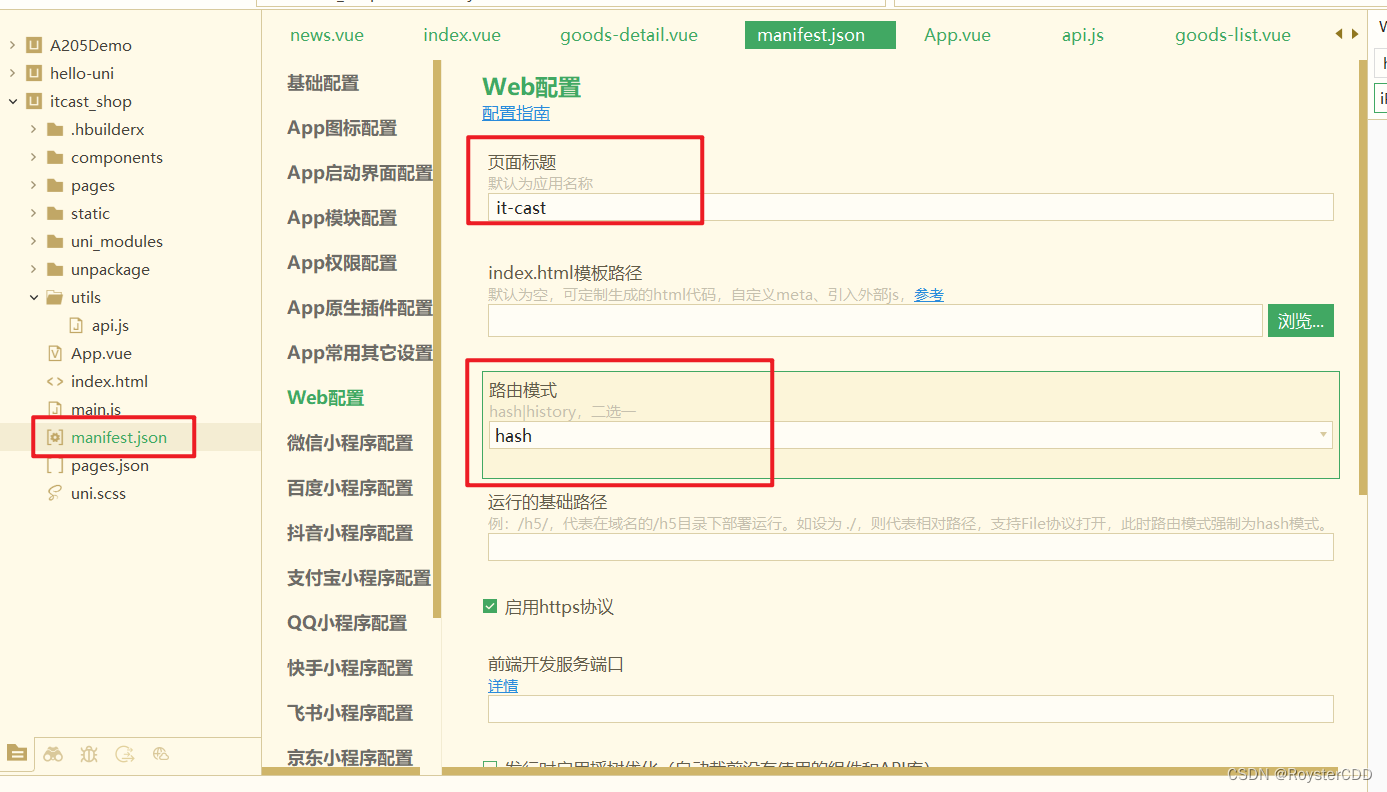Click the 运行的基础路径 input field

(x=911, y=547)
